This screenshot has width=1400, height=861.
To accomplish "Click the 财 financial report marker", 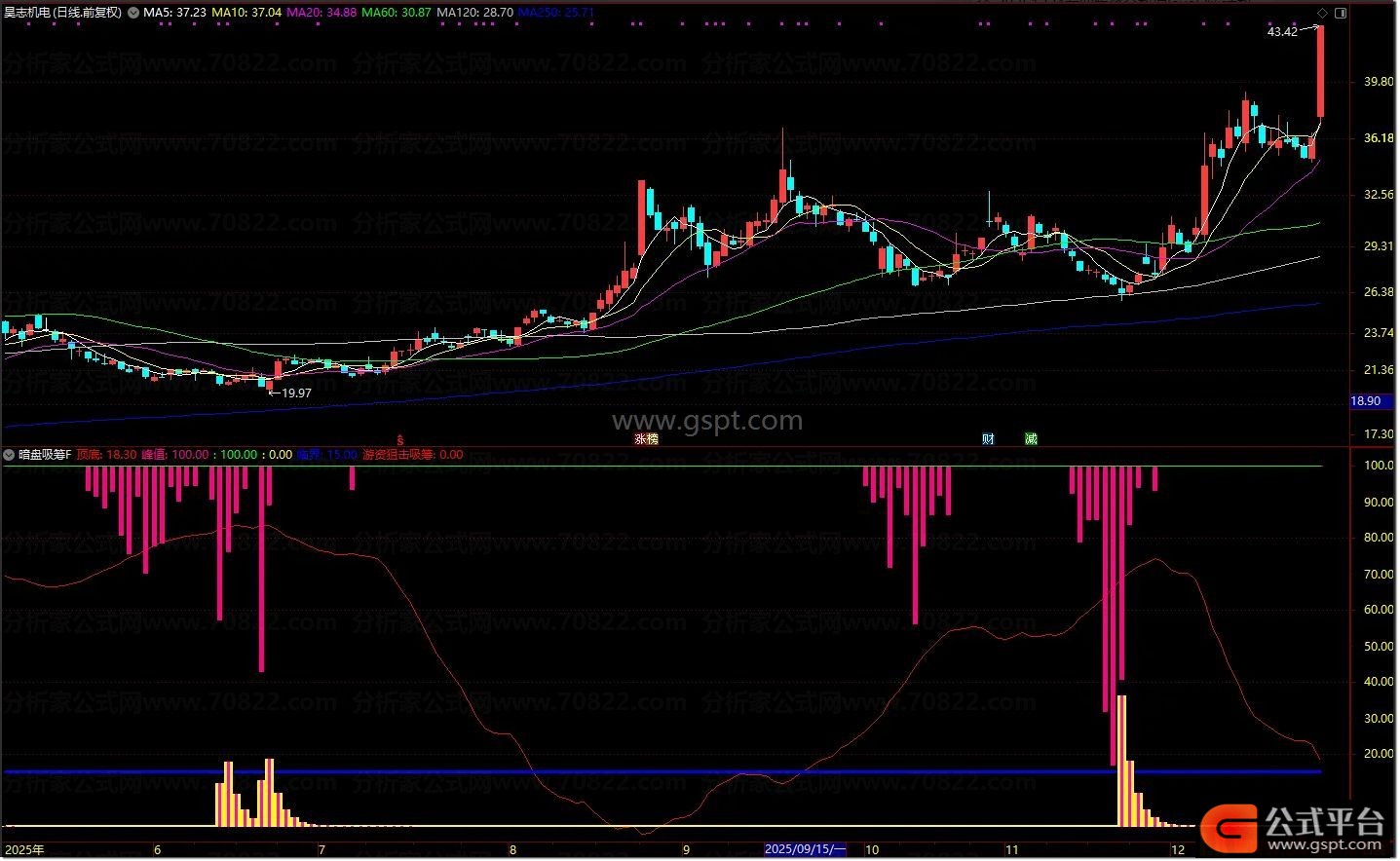I will (988, 439).
